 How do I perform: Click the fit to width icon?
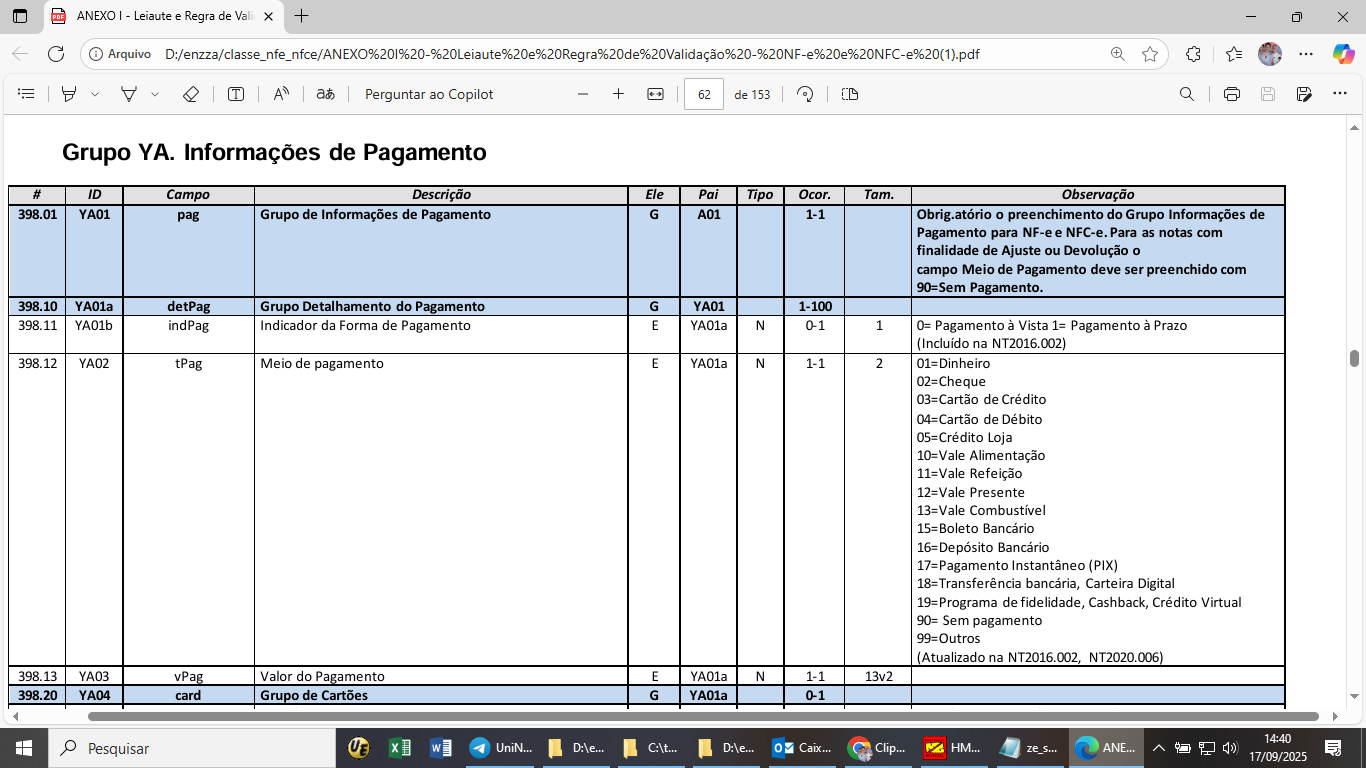(655, 94)
